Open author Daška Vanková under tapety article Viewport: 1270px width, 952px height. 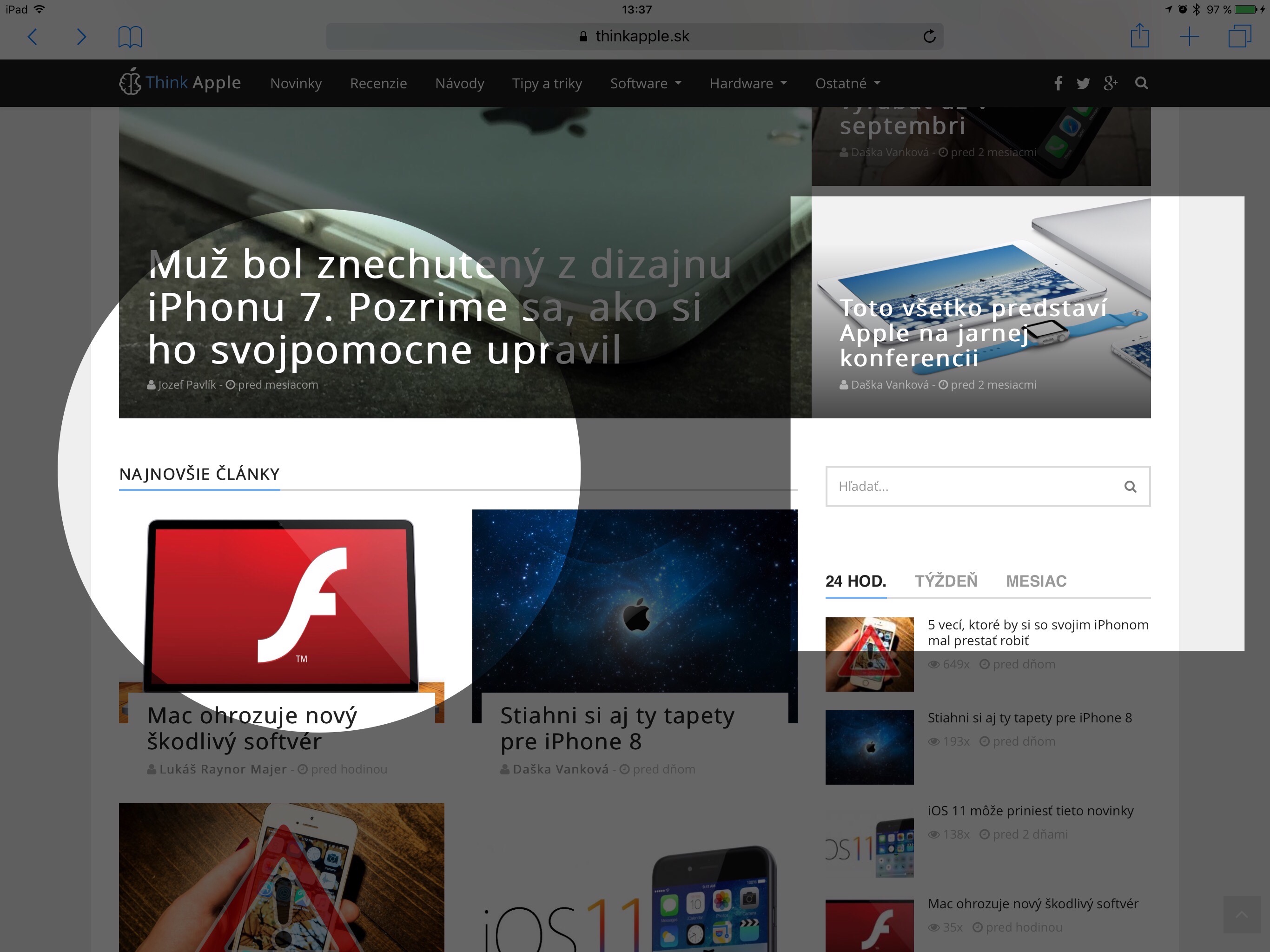[x=560, y=769]
